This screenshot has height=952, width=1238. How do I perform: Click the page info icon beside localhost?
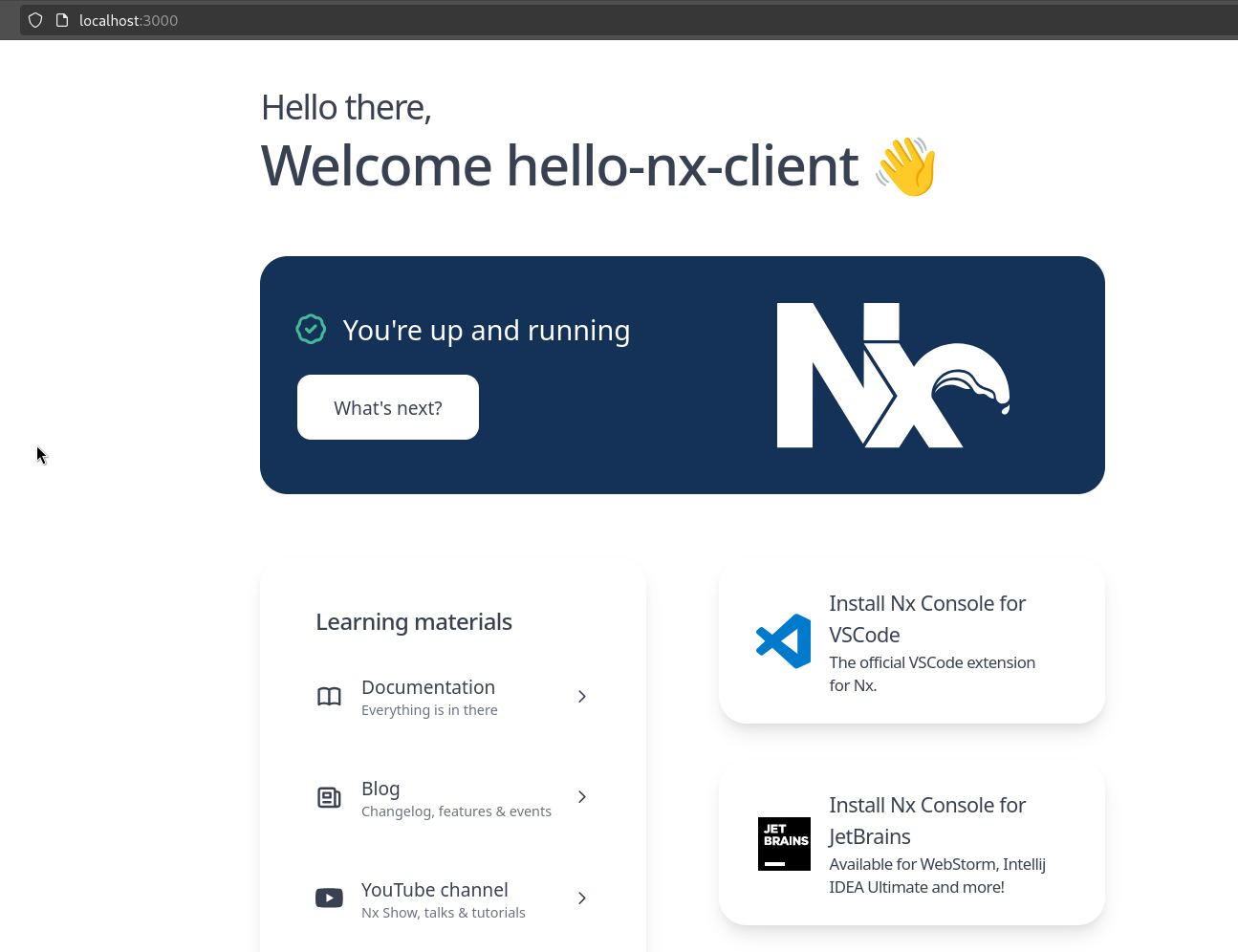(x=62, y=20)
